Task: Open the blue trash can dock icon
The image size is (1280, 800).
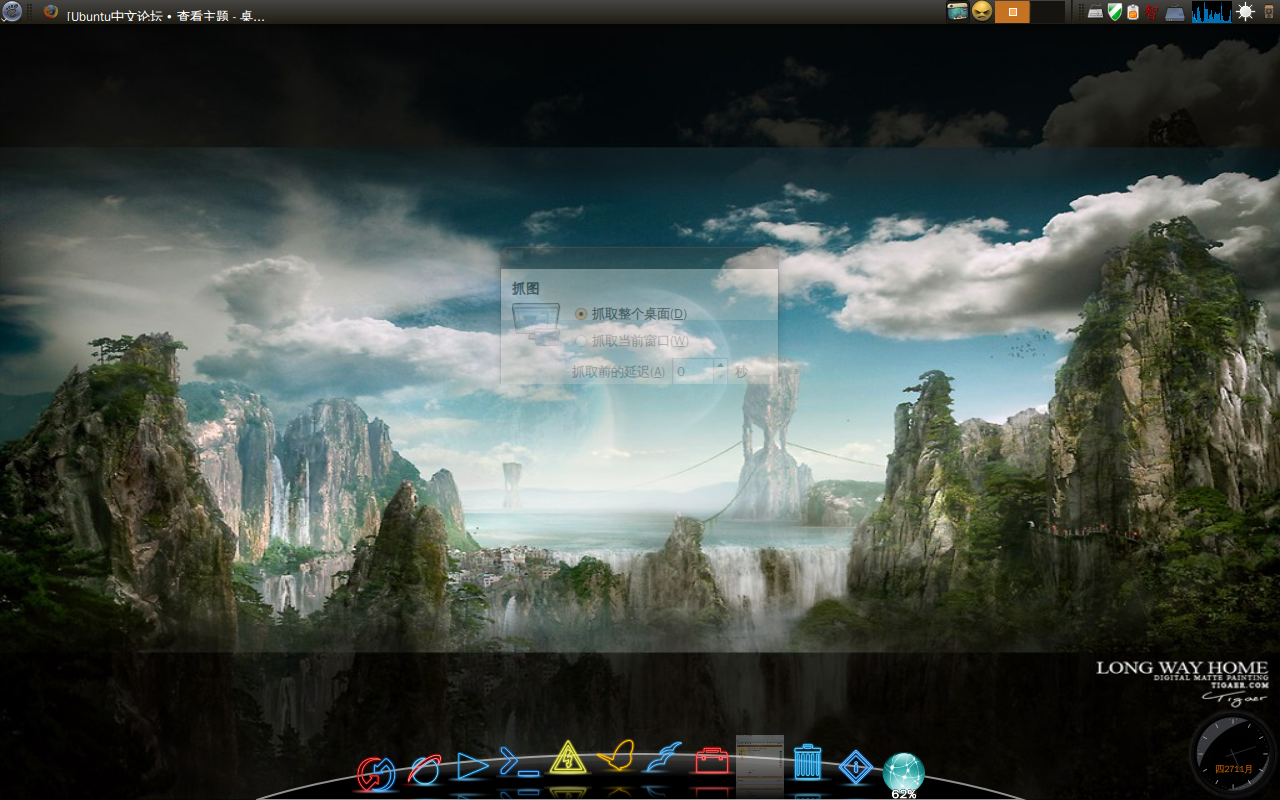Action: [808, 762]
